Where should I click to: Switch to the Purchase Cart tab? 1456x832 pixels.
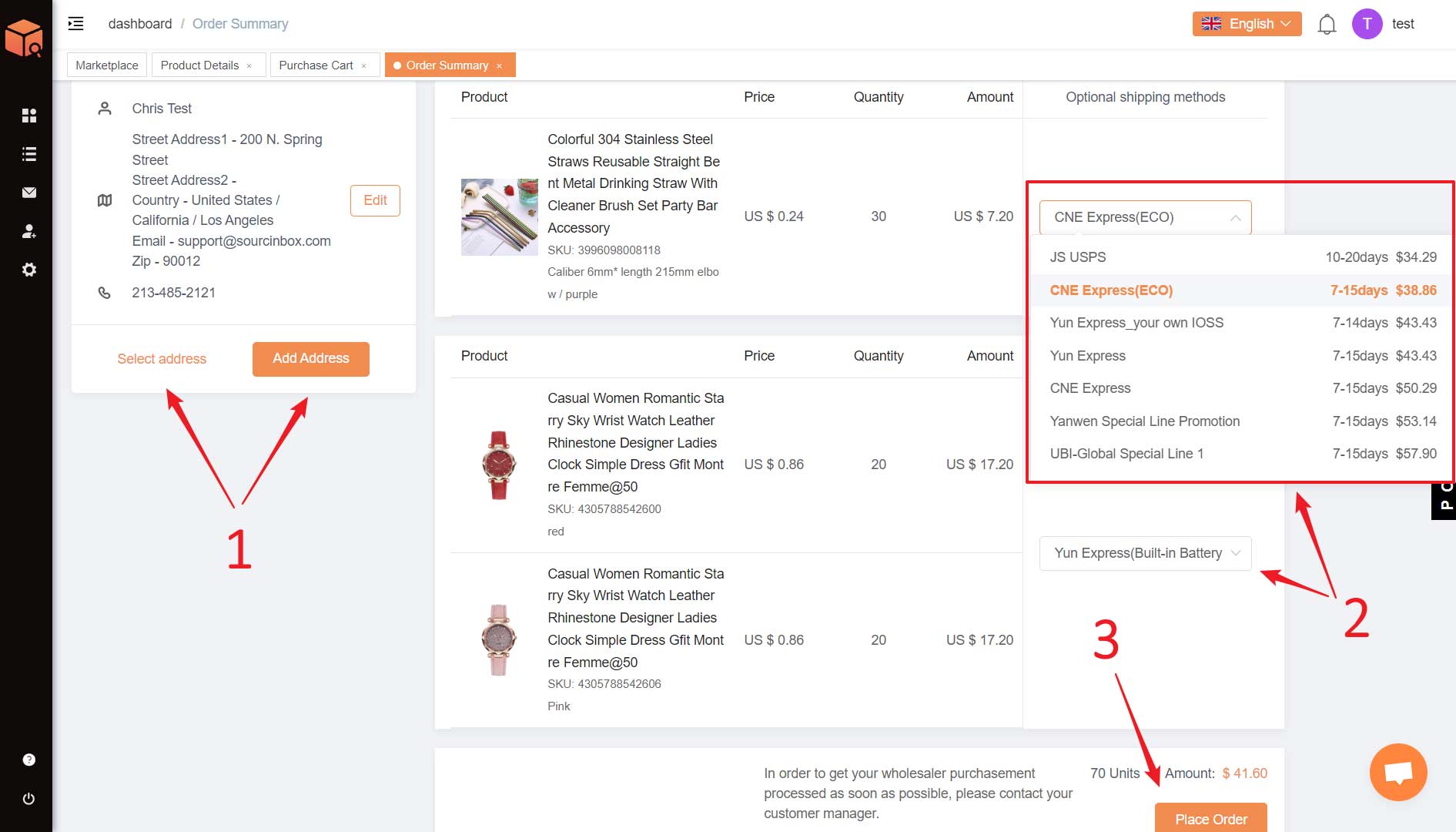click(x=316, y=65)
